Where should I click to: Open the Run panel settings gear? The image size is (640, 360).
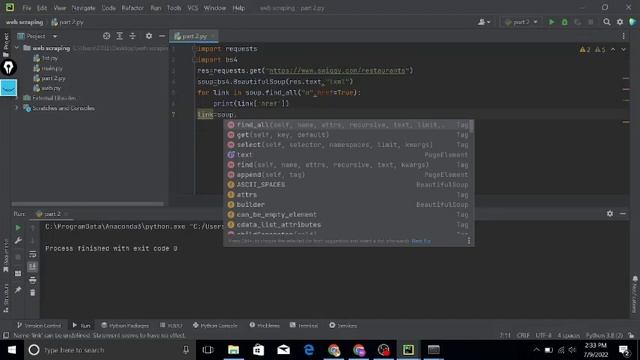click(x=610, y=213)
